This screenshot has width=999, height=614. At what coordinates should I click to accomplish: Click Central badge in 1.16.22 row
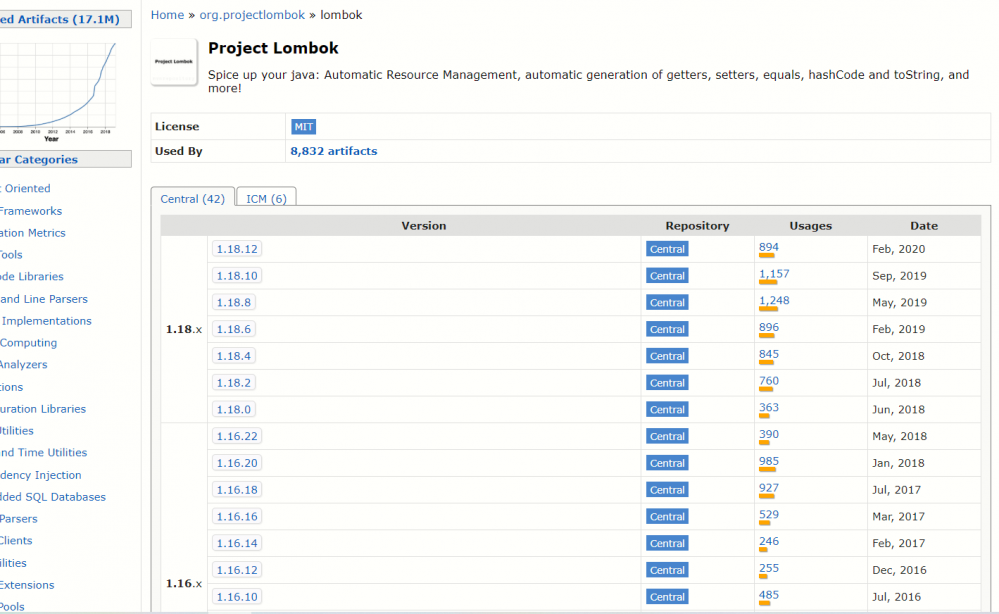[667, 436]
